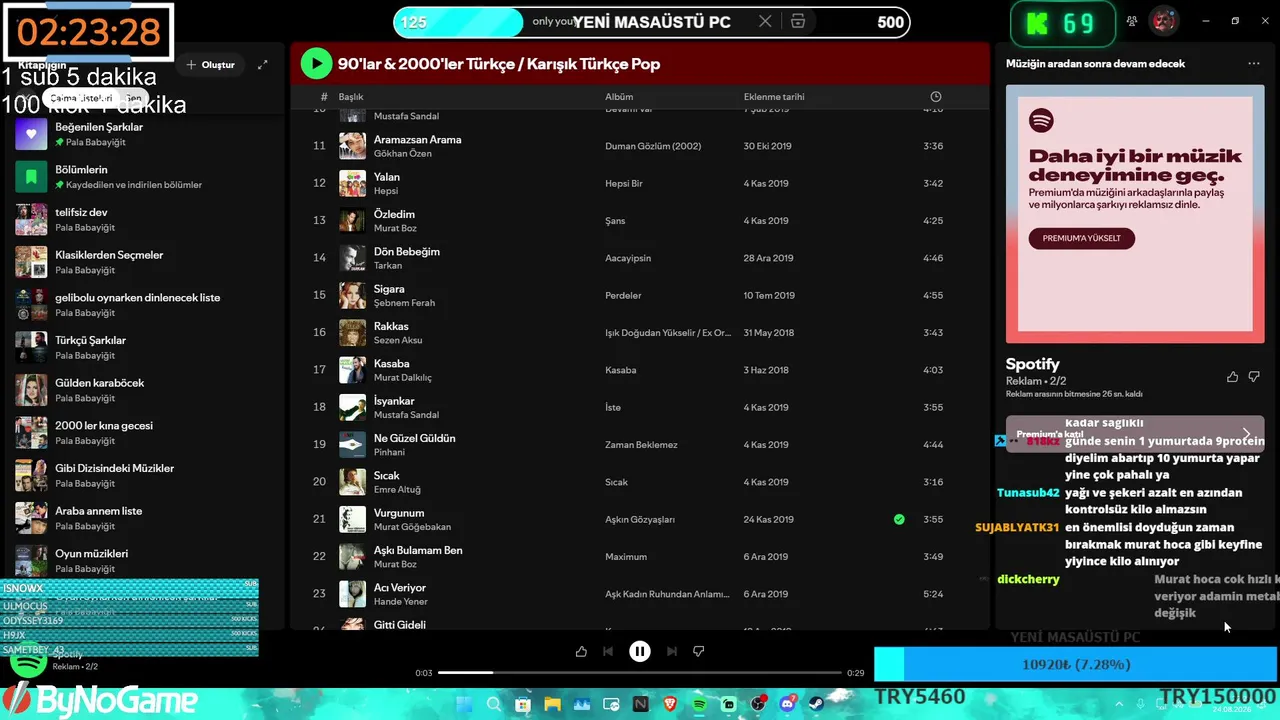The width and height of the screenshot is (1280, 720).
Task: Open the Oyun müzikleri playlist
Action: [x=143, y=561]
